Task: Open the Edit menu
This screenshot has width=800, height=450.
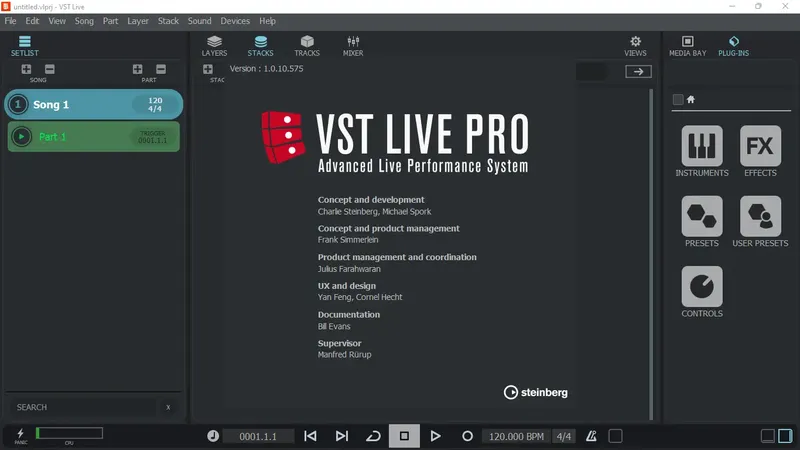Action: pyautogui.click(x=32, y=21)
